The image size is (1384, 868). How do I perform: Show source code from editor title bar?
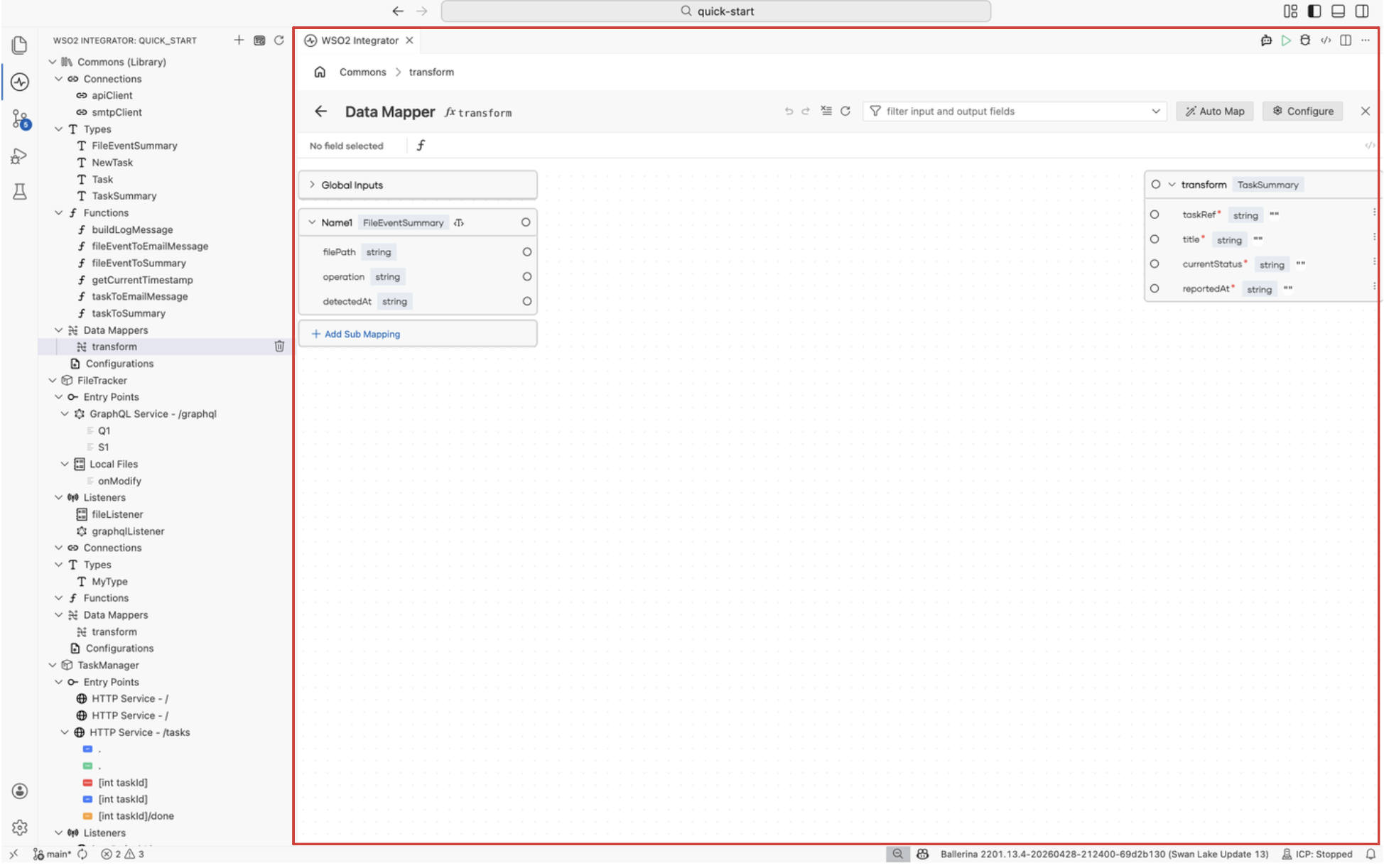[1326, 40]
